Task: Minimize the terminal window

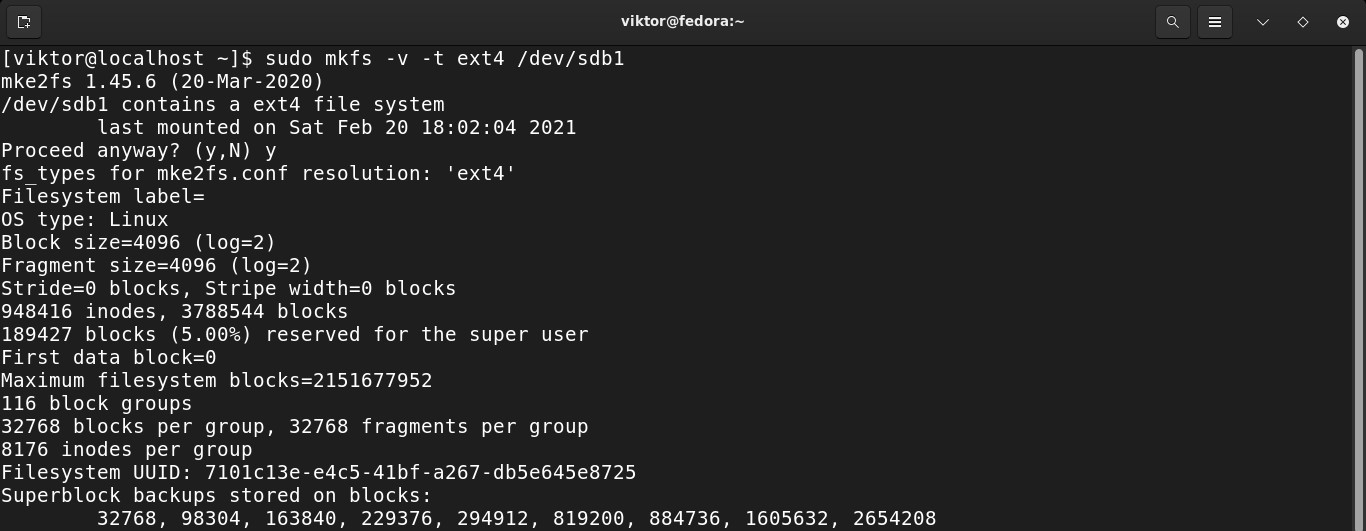Action: tap(1263, 21)
